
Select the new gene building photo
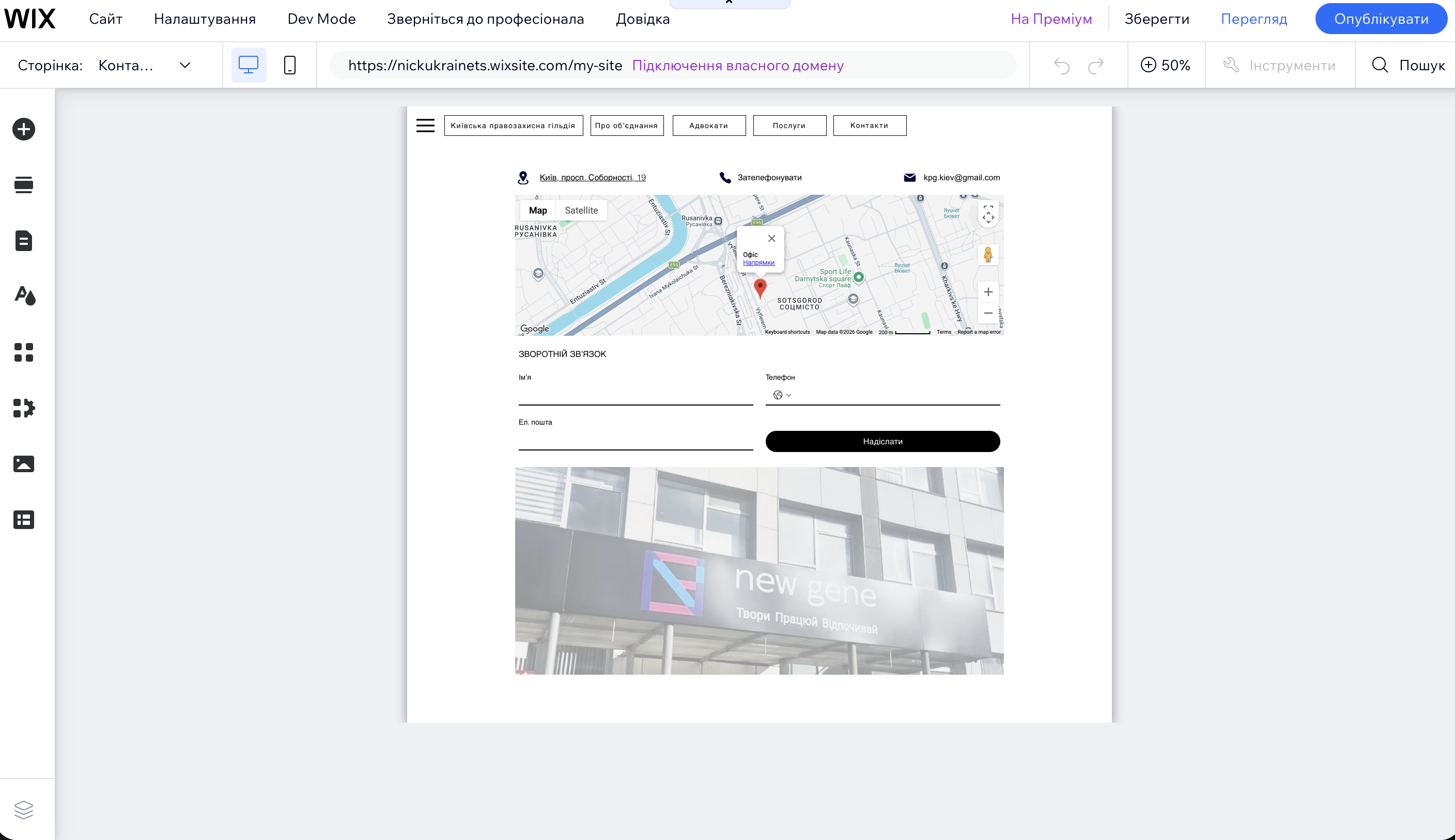(x=759, y=570)
